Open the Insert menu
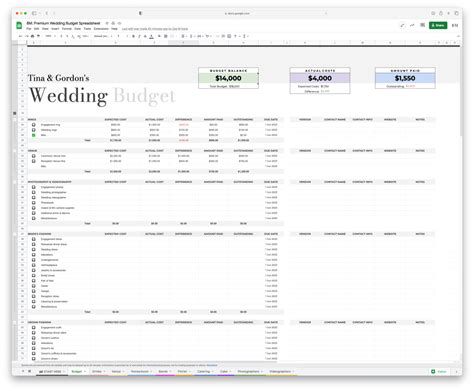Image resolution: width=474 pixels, height=391 pixels. 55,29
